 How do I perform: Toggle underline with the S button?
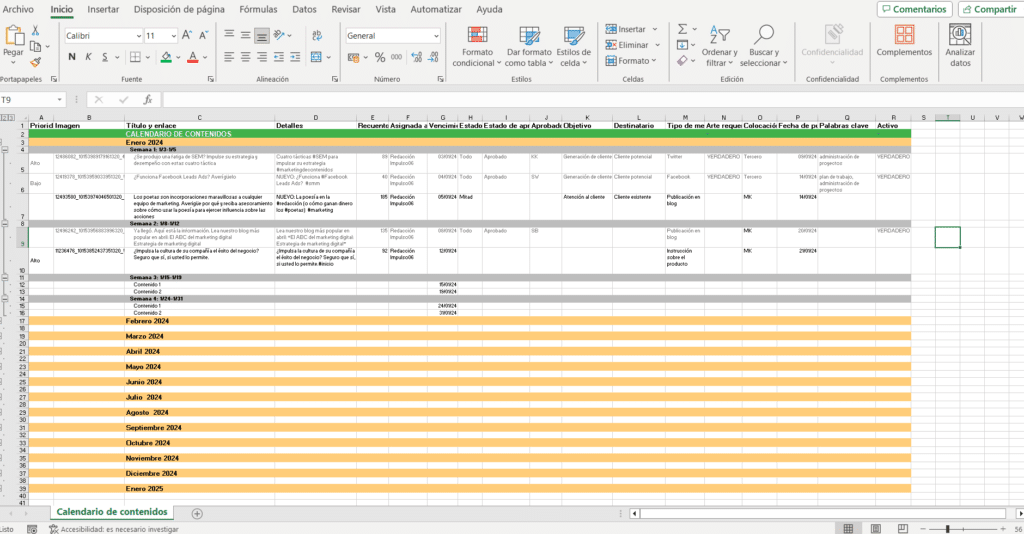pyautogui.click(x=104, y=57)
